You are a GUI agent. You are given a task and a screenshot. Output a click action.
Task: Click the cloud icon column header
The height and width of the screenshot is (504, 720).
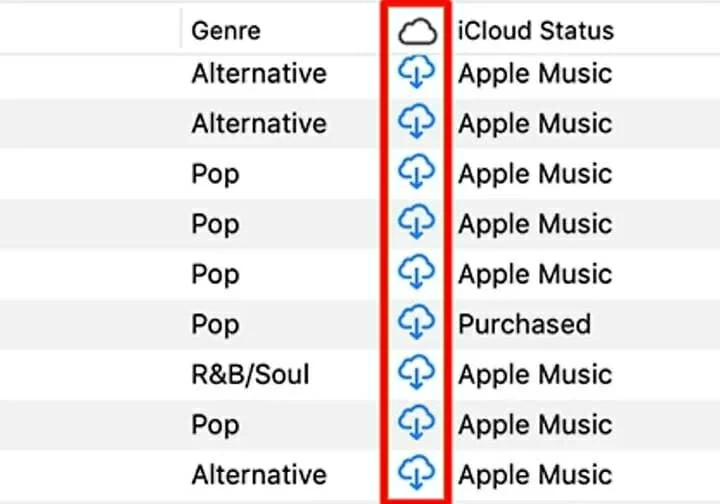(x=417, y=30)
